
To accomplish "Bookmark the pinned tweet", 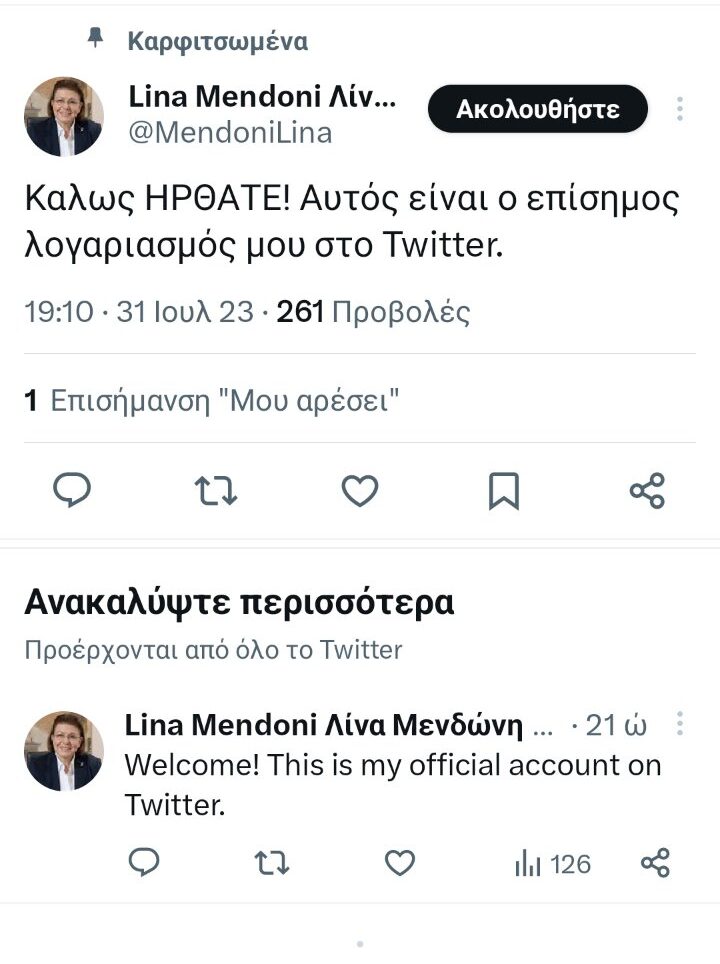I will point(503,490).
